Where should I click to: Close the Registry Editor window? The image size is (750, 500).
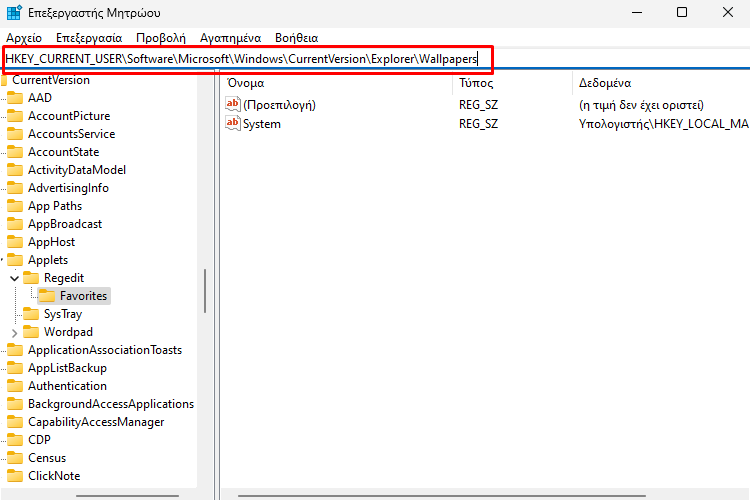[728, 12]
